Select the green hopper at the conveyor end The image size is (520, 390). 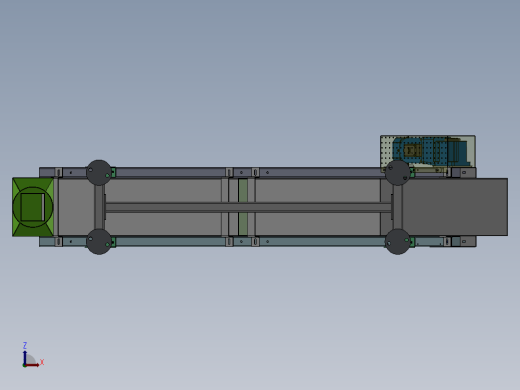click(x=33, y=207)
